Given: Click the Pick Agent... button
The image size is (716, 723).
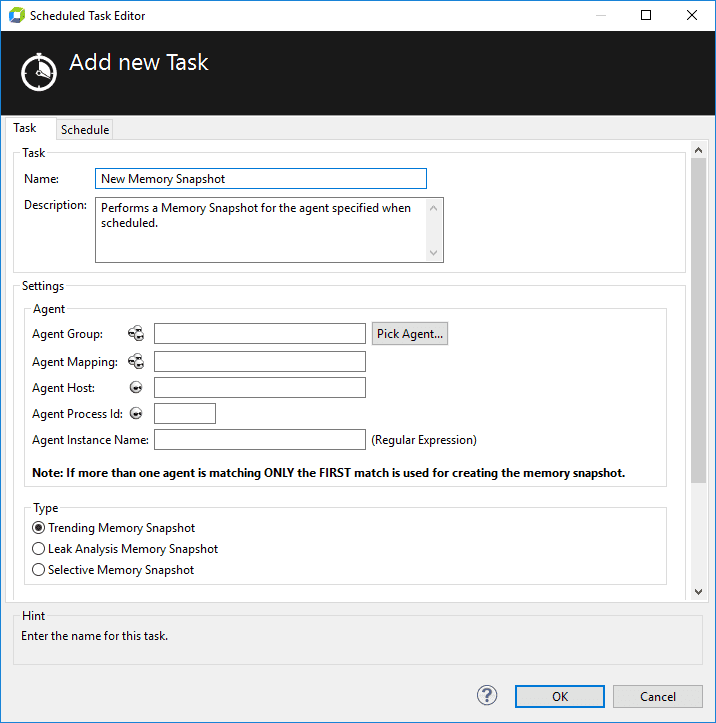Looking at the screenshot, I should pyautogui.click(x=410, y=333).
